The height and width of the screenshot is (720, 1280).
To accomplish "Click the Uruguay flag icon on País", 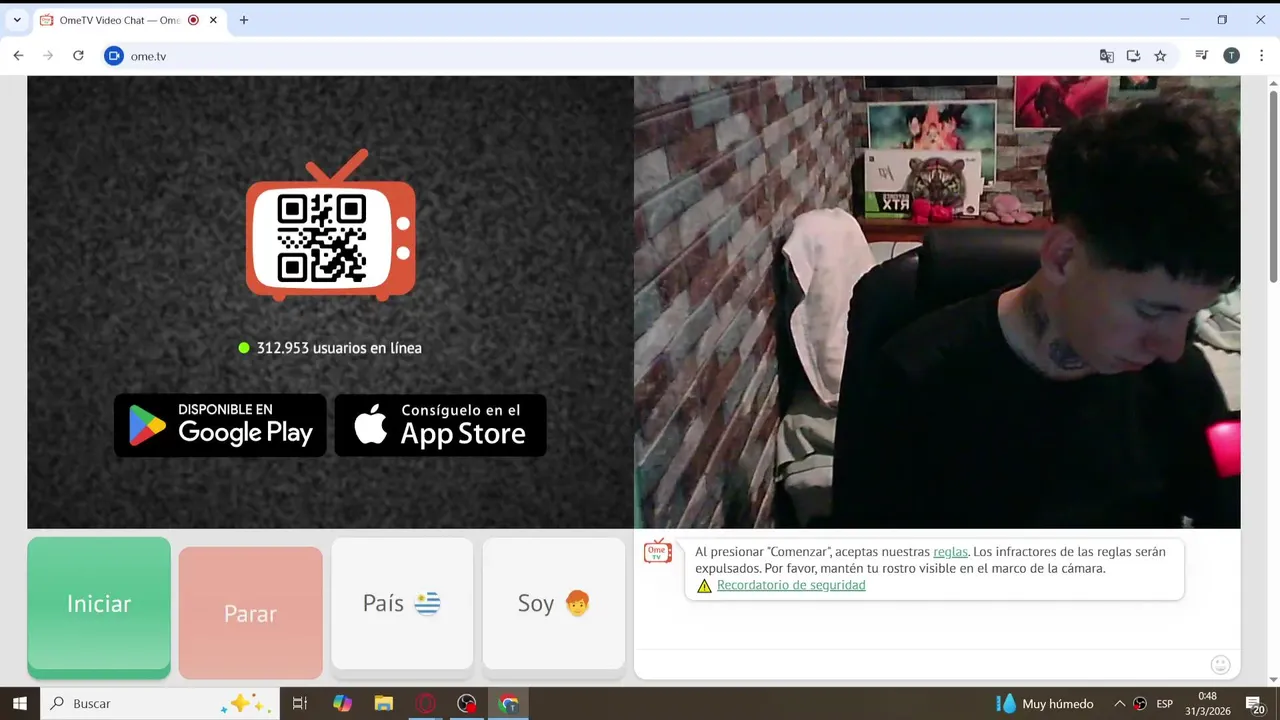I will 427,603.
